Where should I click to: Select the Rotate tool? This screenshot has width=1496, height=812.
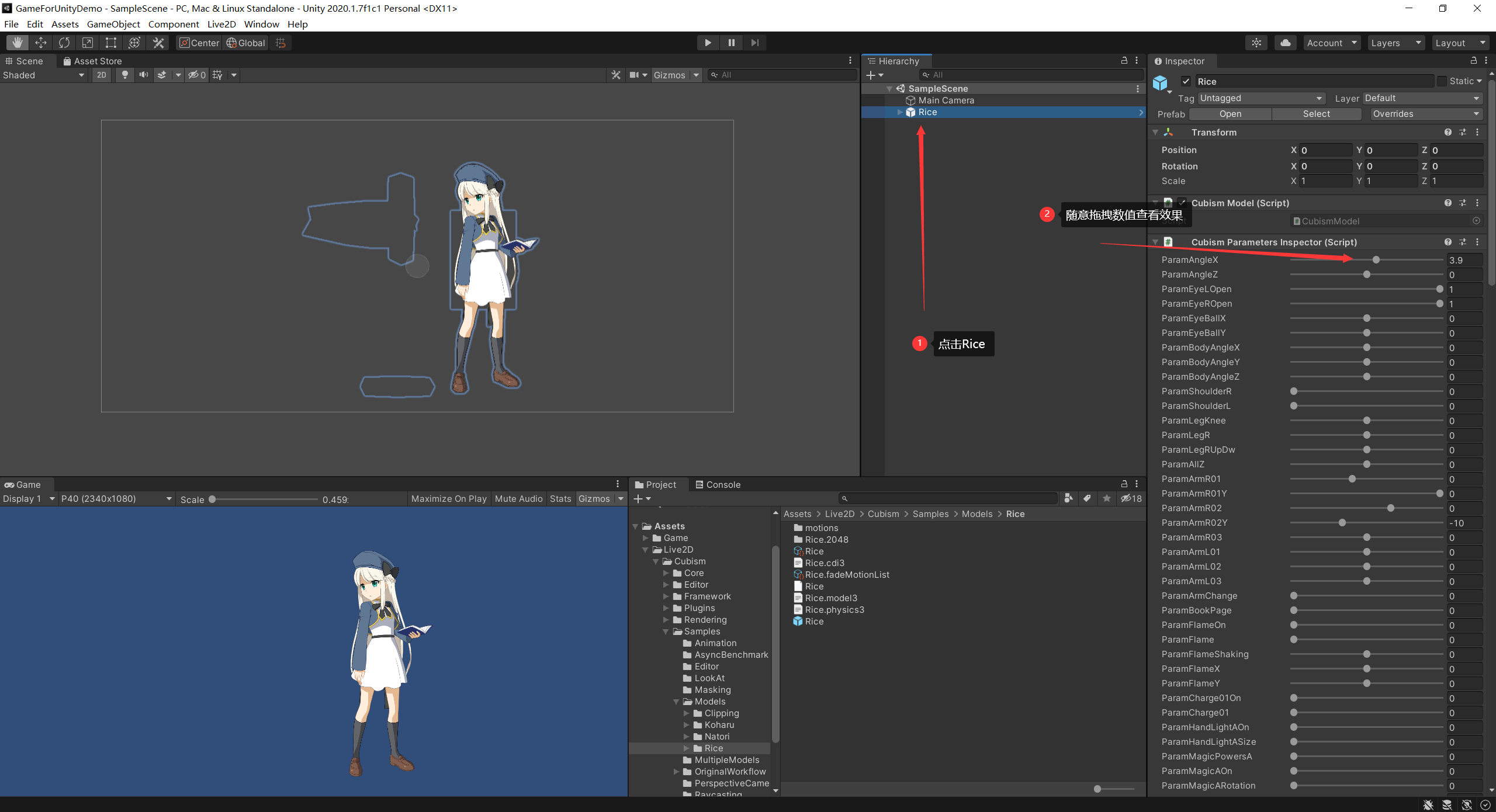pos(64,43)
